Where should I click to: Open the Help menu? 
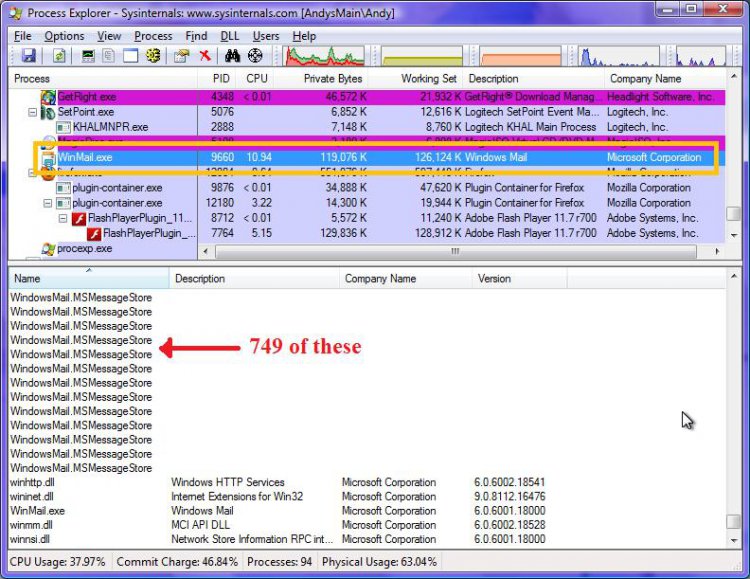304,36
